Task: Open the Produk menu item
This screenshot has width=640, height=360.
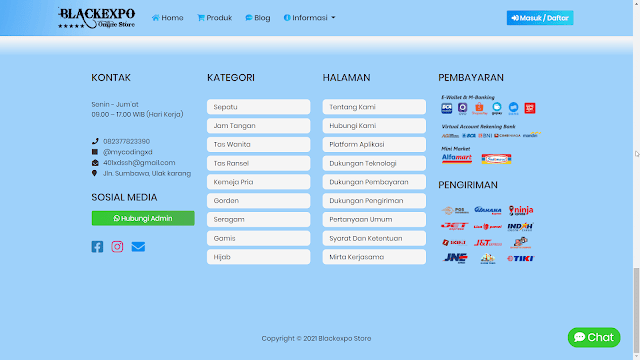Action: click(214, 18)
